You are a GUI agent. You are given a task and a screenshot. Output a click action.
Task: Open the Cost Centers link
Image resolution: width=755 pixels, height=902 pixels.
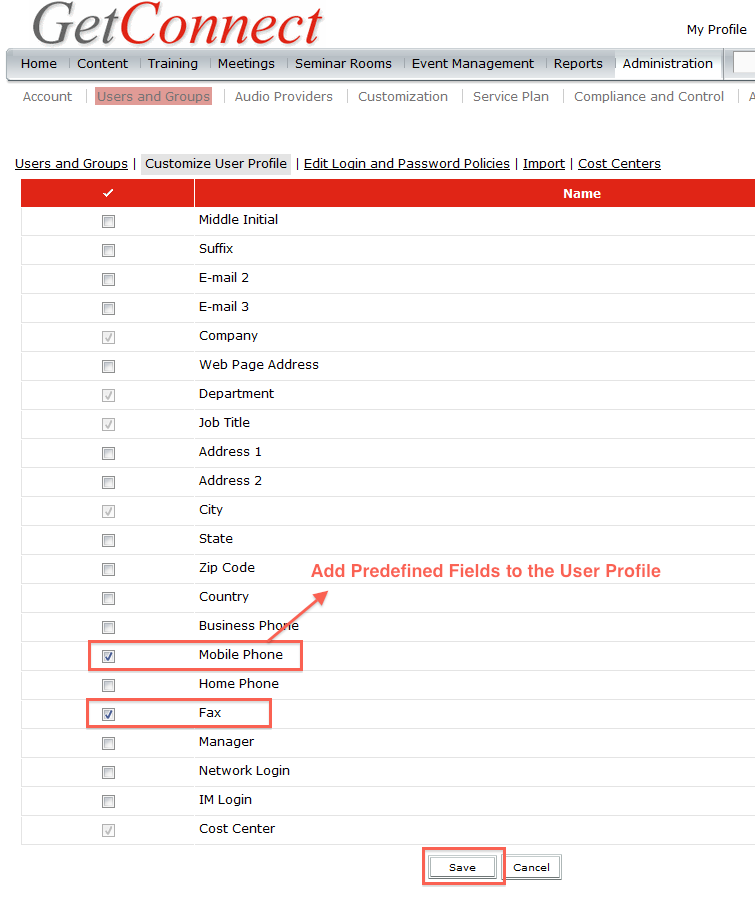619,163
